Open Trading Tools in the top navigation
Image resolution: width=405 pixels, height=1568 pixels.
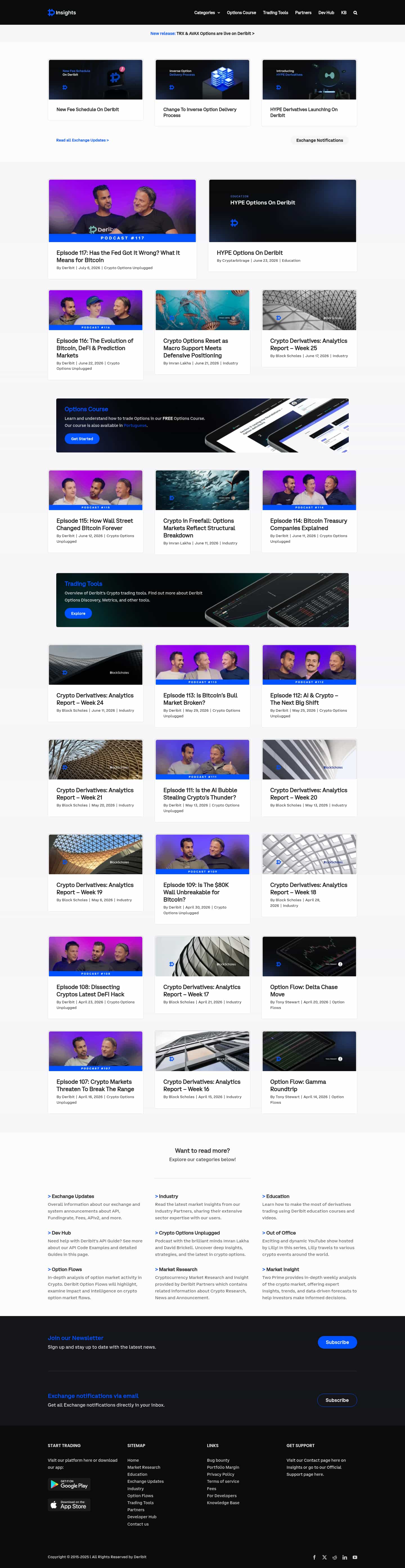[x=275, y=13]
